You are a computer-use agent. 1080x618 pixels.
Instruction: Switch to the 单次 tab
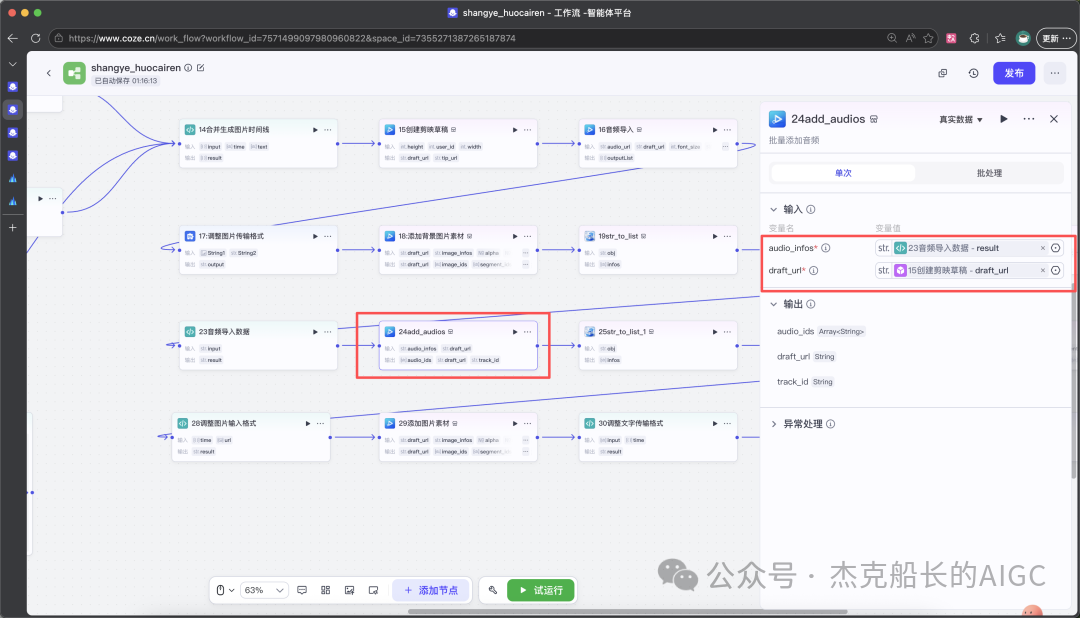(x=843, y=173)
